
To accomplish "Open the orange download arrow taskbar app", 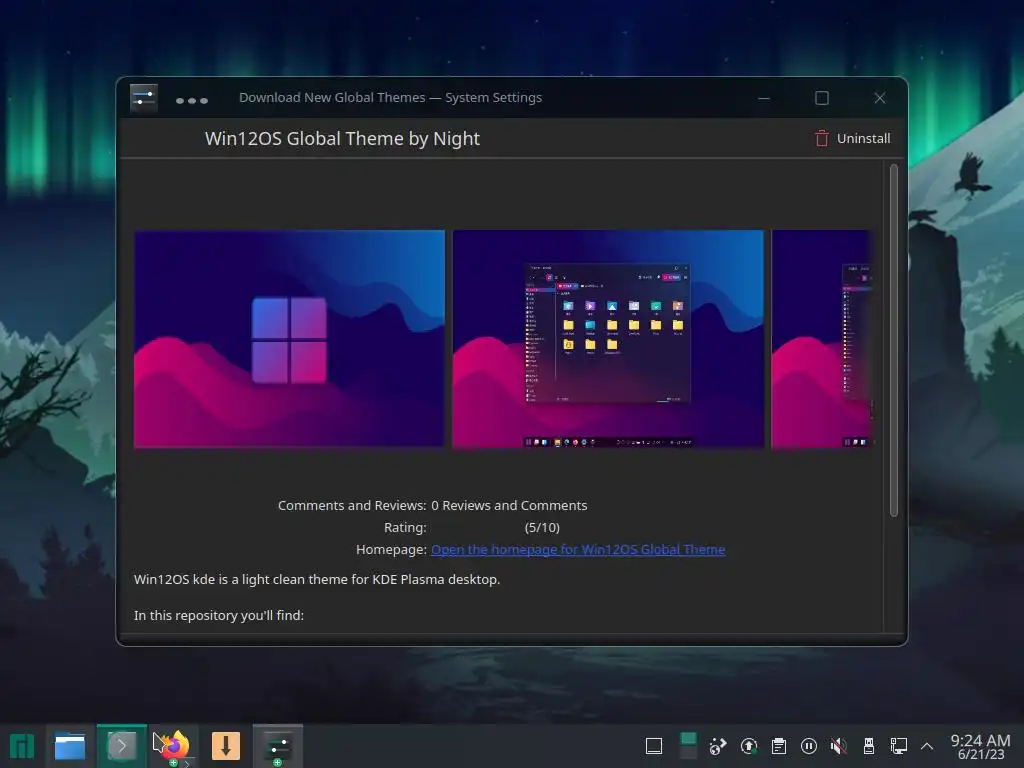I will pos(226,746).
